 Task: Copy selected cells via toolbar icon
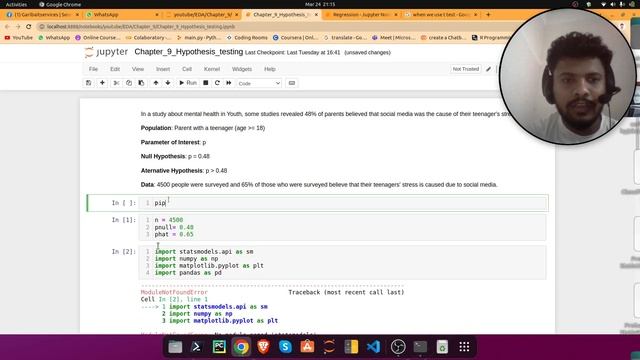(129, 83)
